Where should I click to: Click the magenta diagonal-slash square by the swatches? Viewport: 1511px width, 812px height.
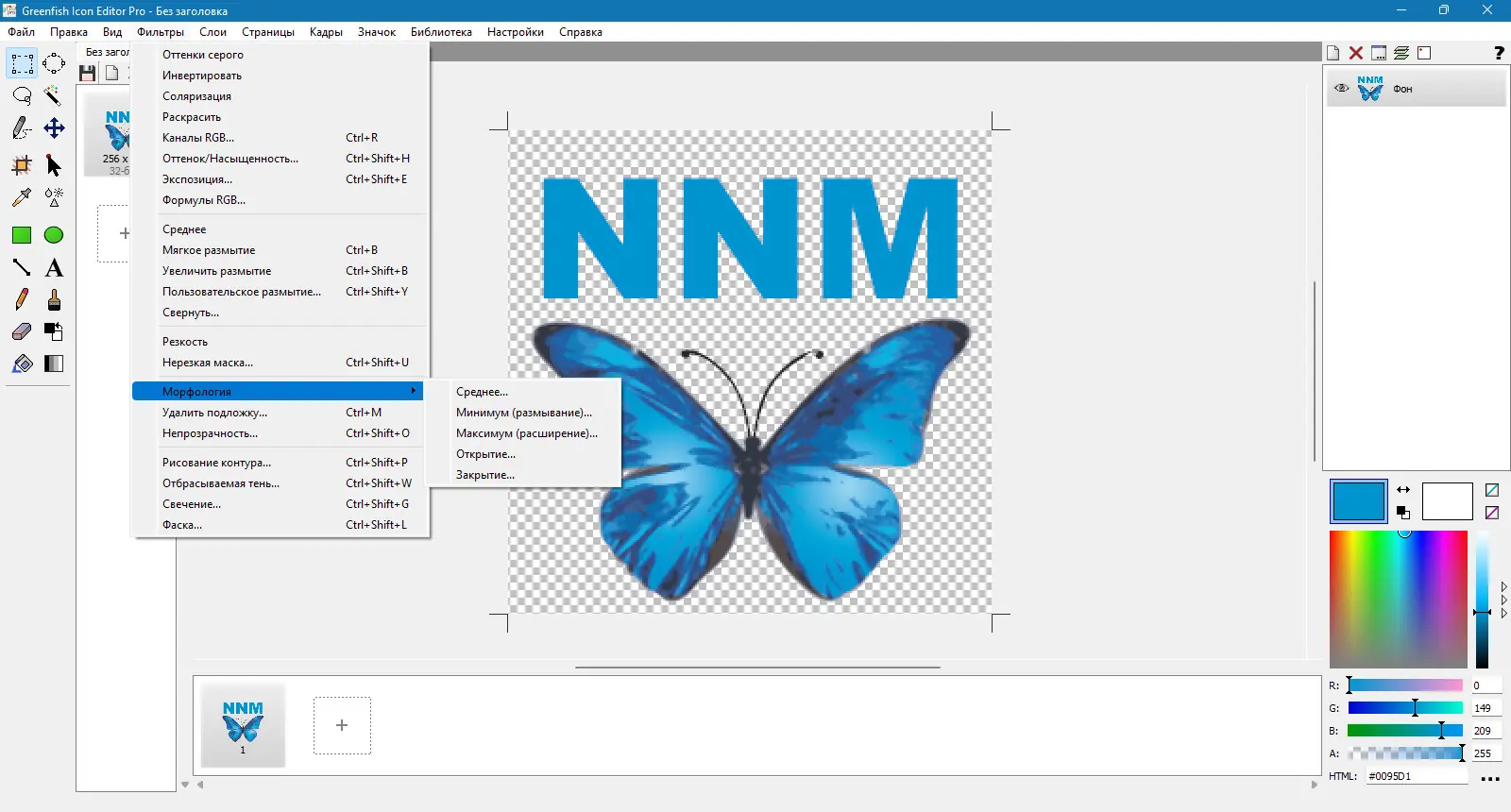click(1492, 513)
